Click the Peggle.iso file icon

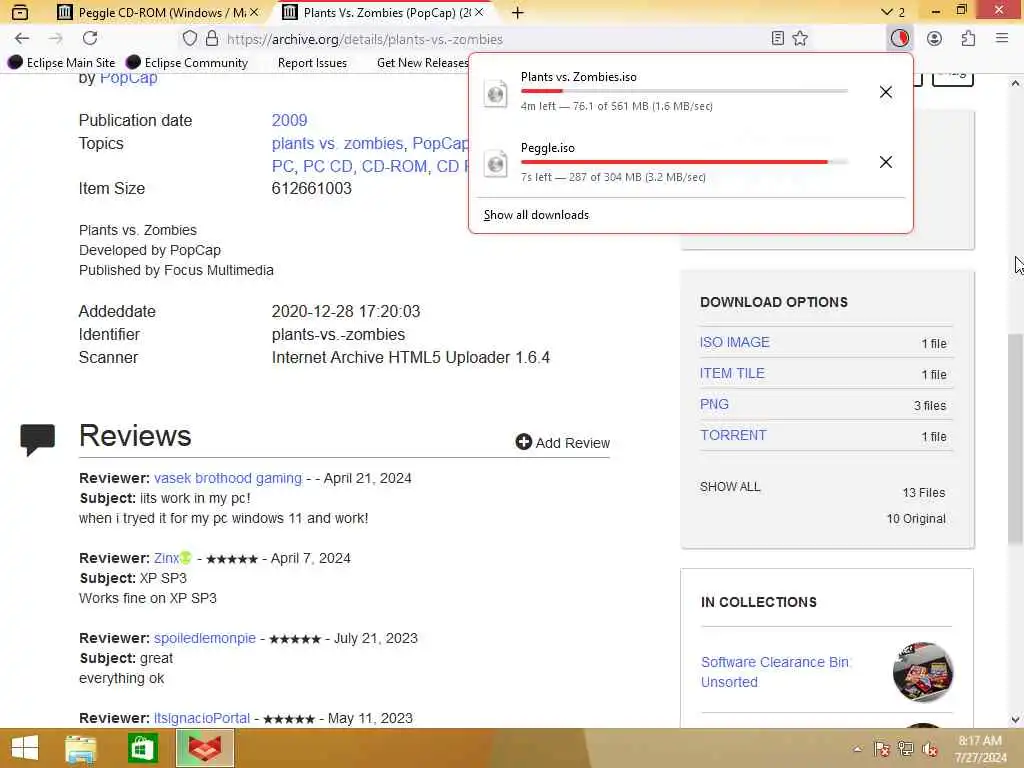[x=496, y=163]
